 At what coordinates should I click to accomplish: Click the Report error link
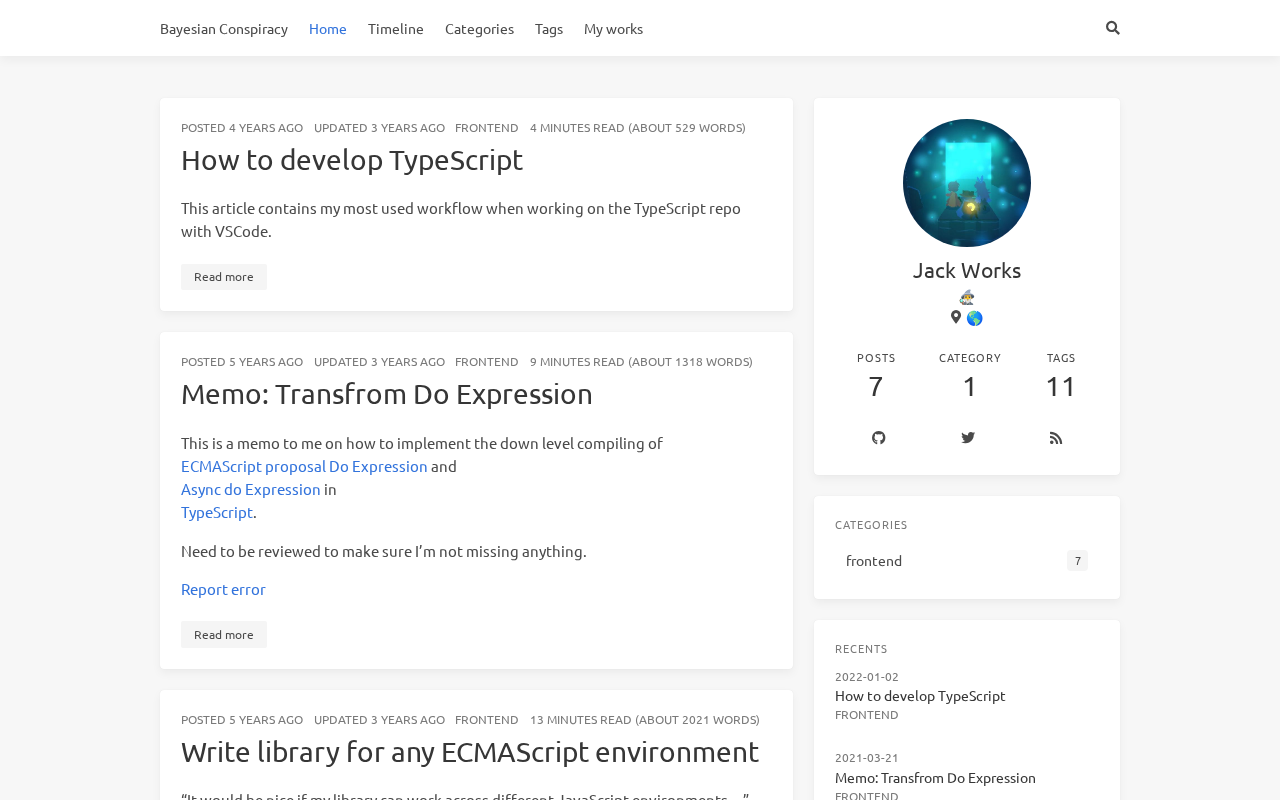223,589
